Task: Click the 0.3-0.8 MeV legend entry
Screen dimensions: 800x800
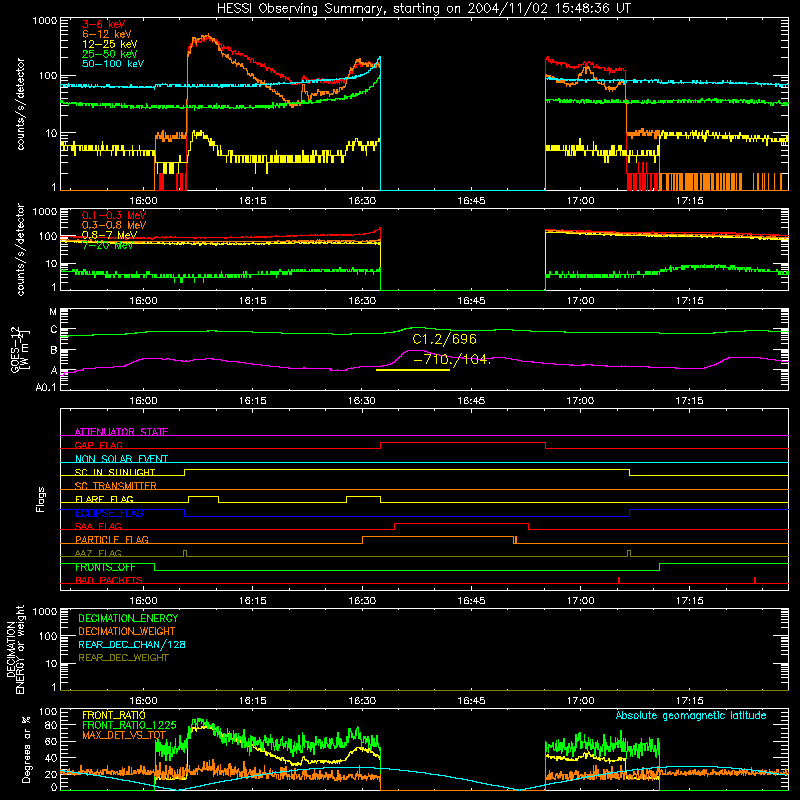Action: click(x=114, y=225)
